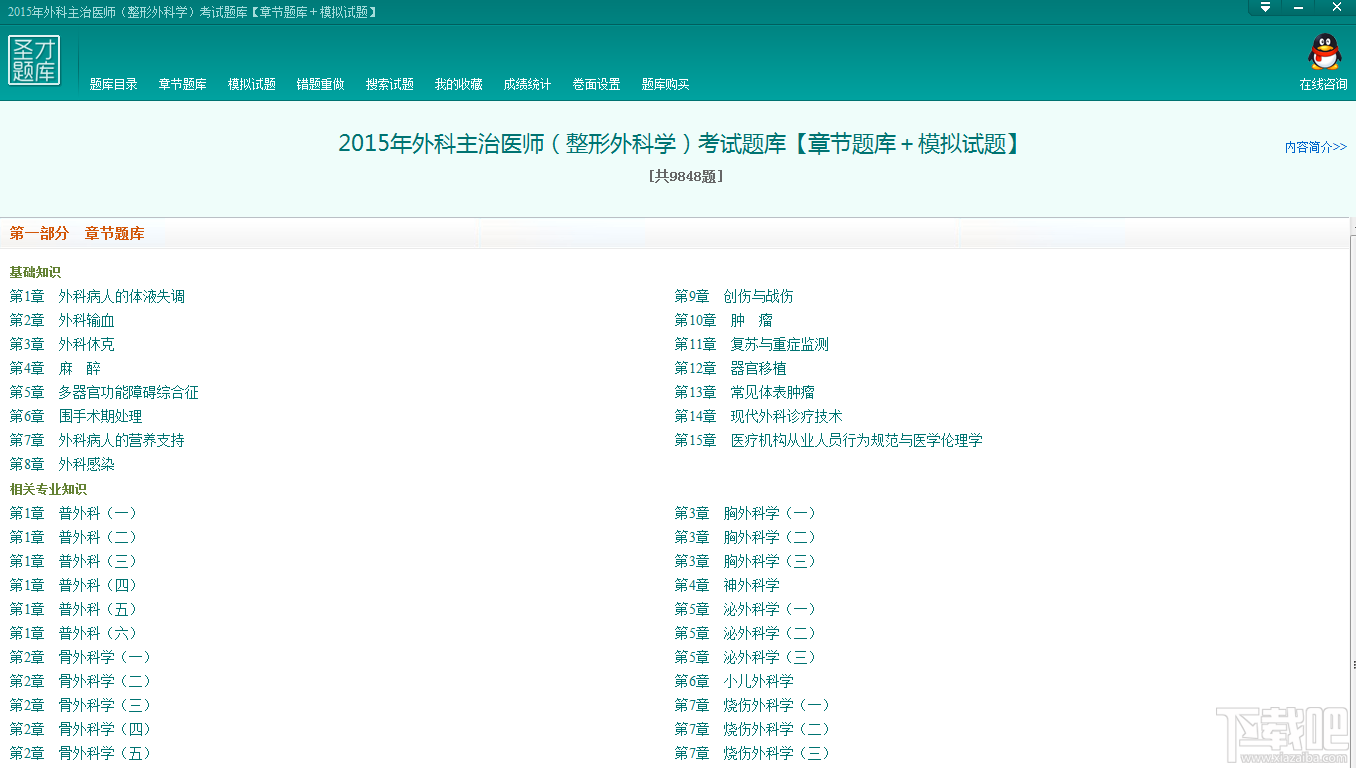Open chapter 13 常见体表肿瘤

click(745, 392)
